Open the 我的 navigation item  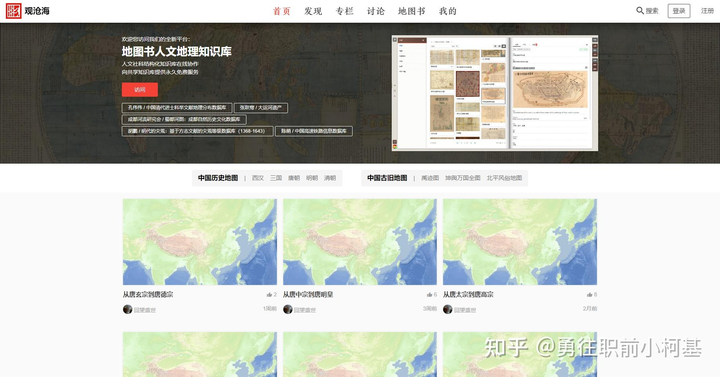click(x=448, y=11)
